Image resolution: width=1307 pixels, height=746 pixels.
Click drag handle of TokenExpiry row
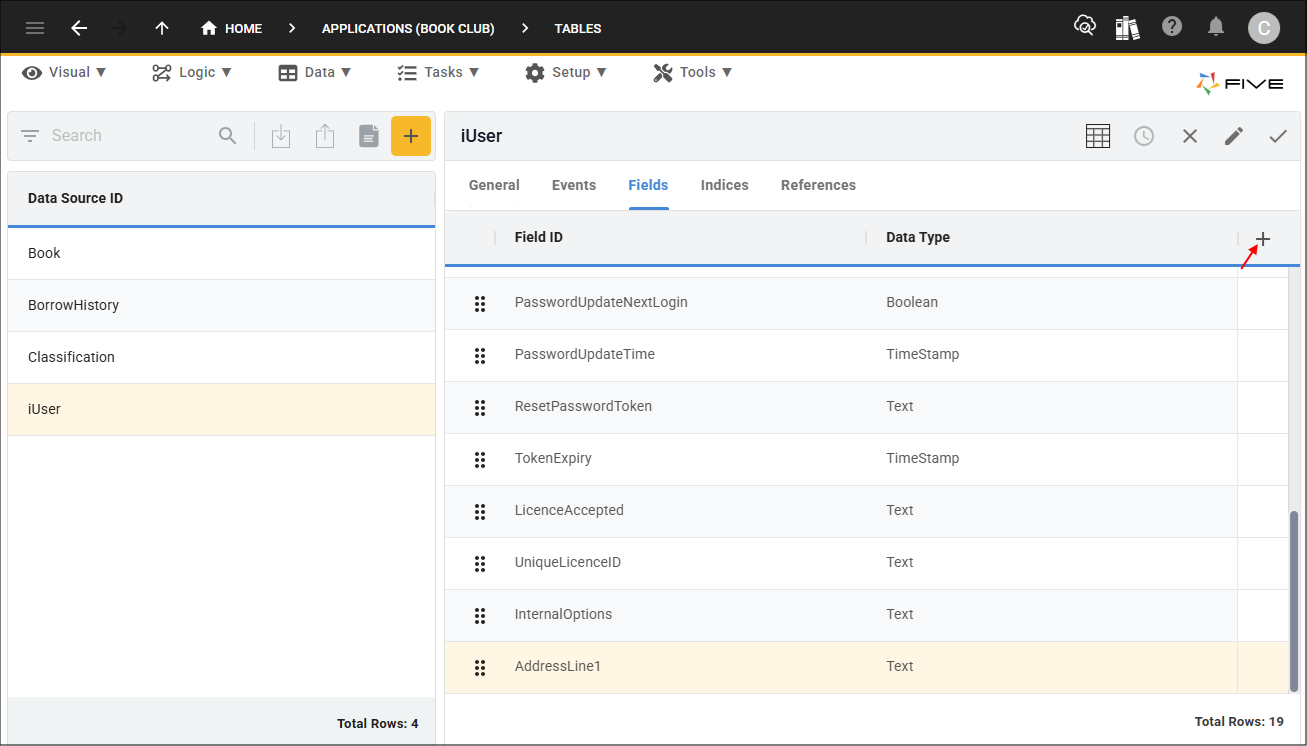pos(480,459)
